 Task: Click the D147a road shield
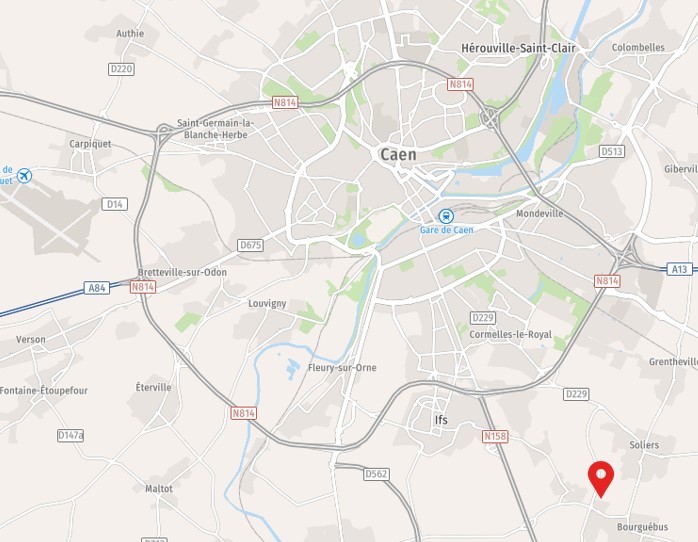(70, 435)
